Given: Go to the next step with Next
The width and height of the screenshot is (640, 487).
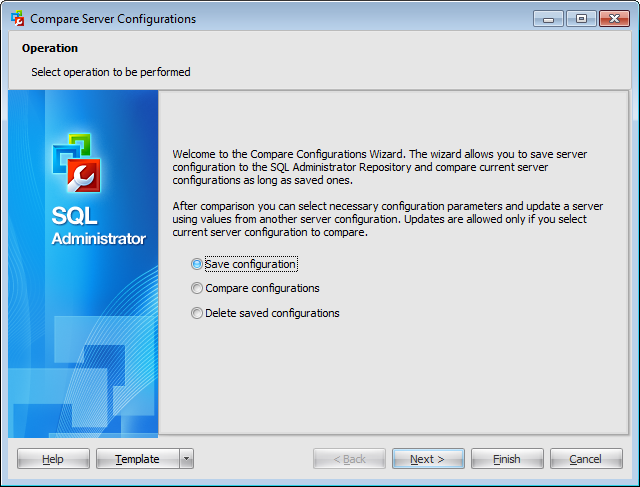Looking at the screenshot, I should [x=429, y=459].
